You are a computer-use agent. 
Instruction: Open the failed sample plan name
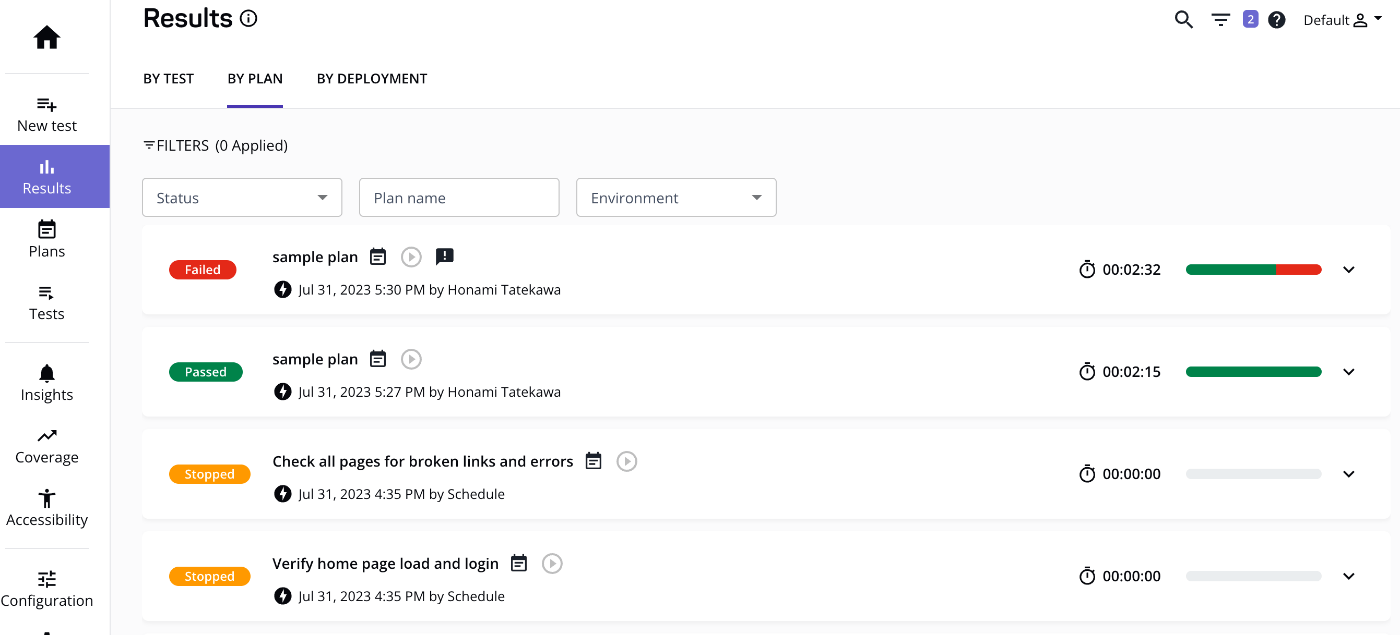click(x=315, y=257)
